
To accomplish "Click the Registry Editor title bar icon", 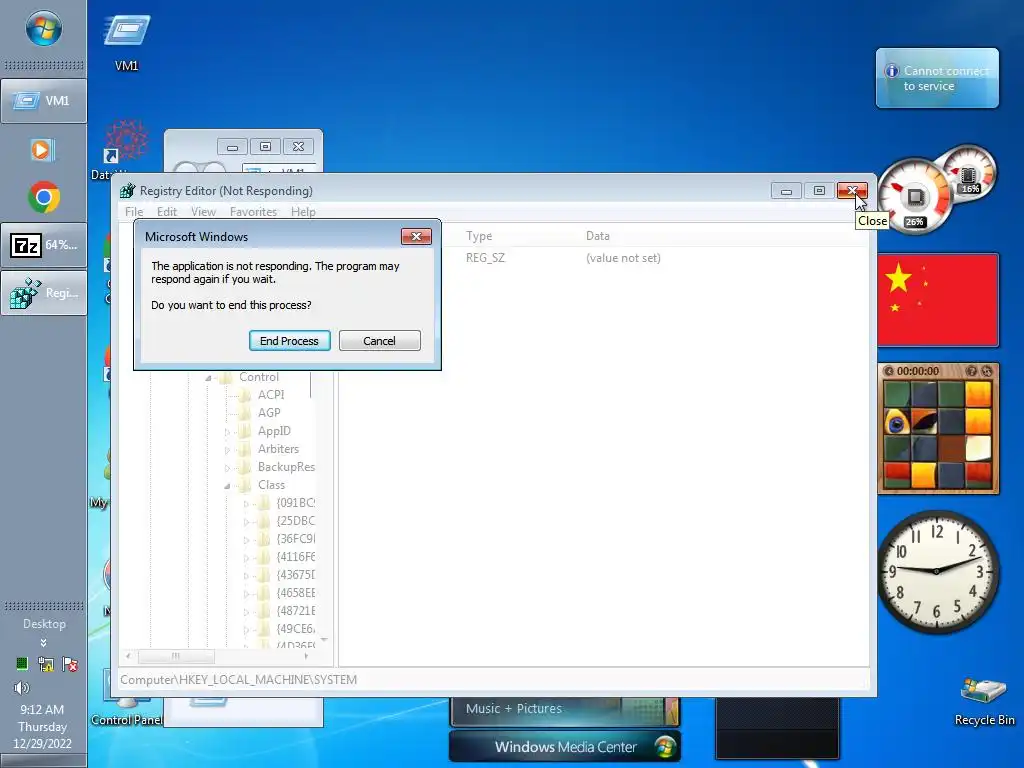I will click(x=127, y=191).
